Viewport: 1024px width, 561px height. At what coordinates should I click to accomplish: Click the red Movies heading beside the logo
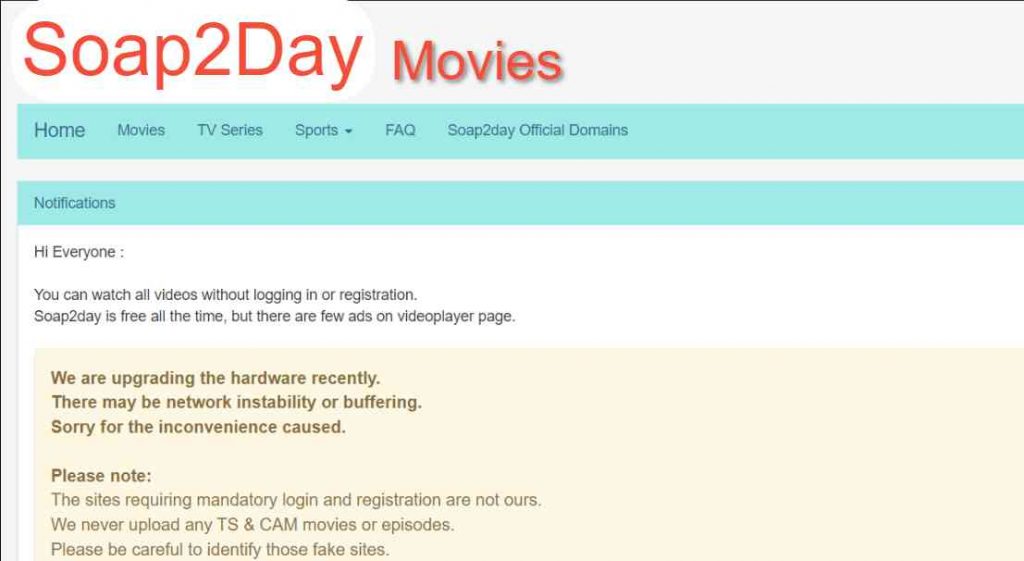477,61
